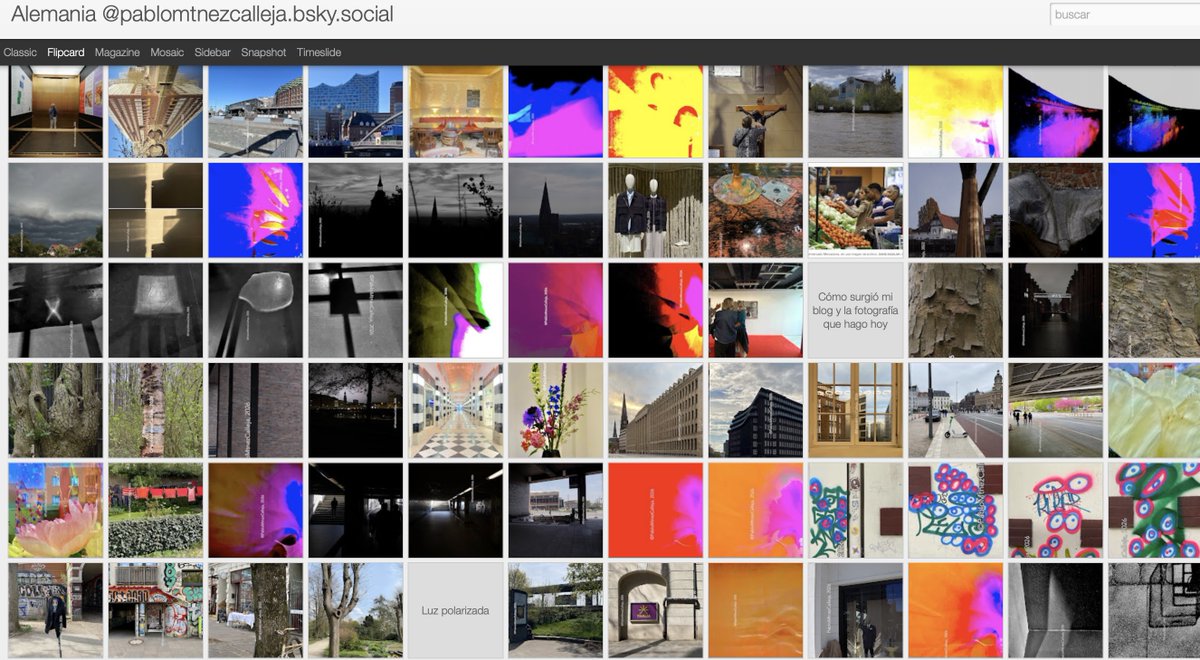Screen dimensions: 1200x660
Task: Open the red laundry above hedge photo
Action: pos(155,510)
